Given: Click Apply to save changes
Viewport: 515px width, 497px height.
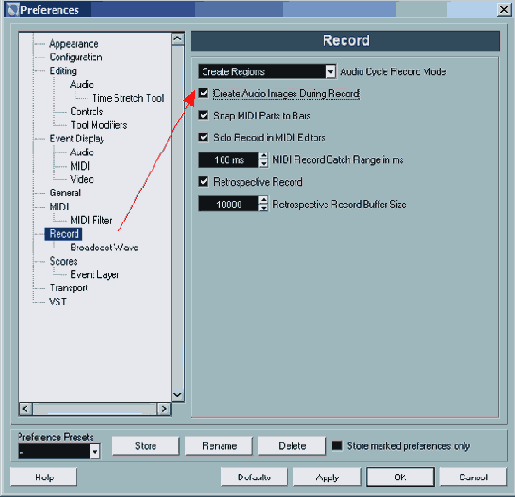Looking at the screenshot, I should [327, 477].
